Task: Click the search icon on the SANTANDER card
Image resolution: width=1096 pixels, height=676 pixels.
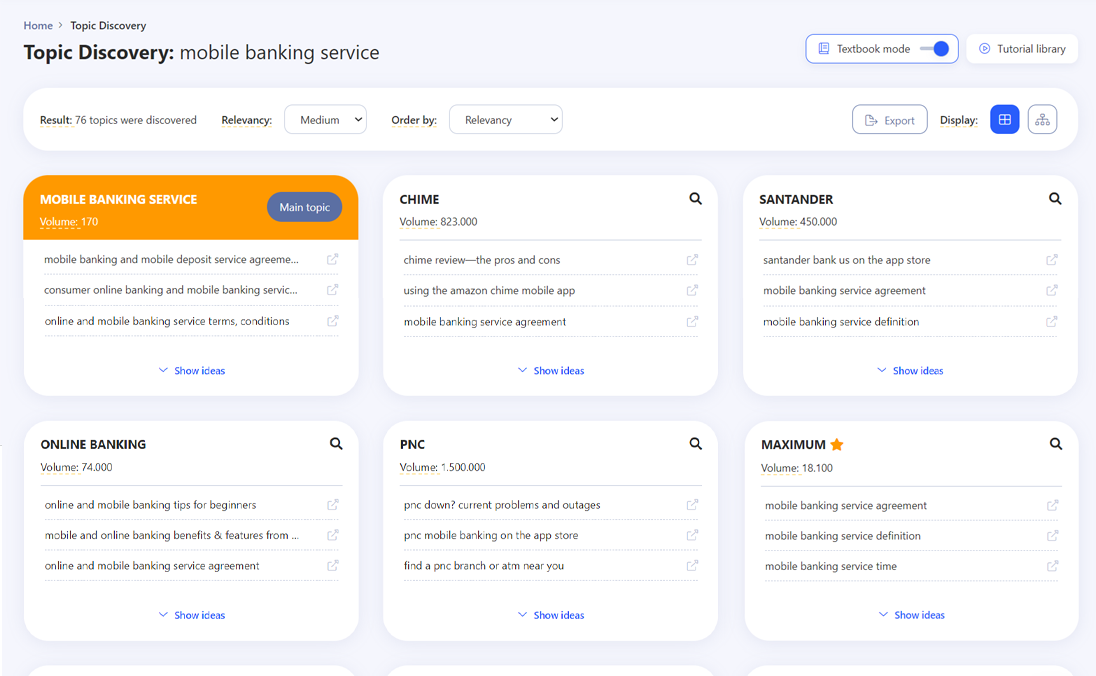Action: [1055, 199]
